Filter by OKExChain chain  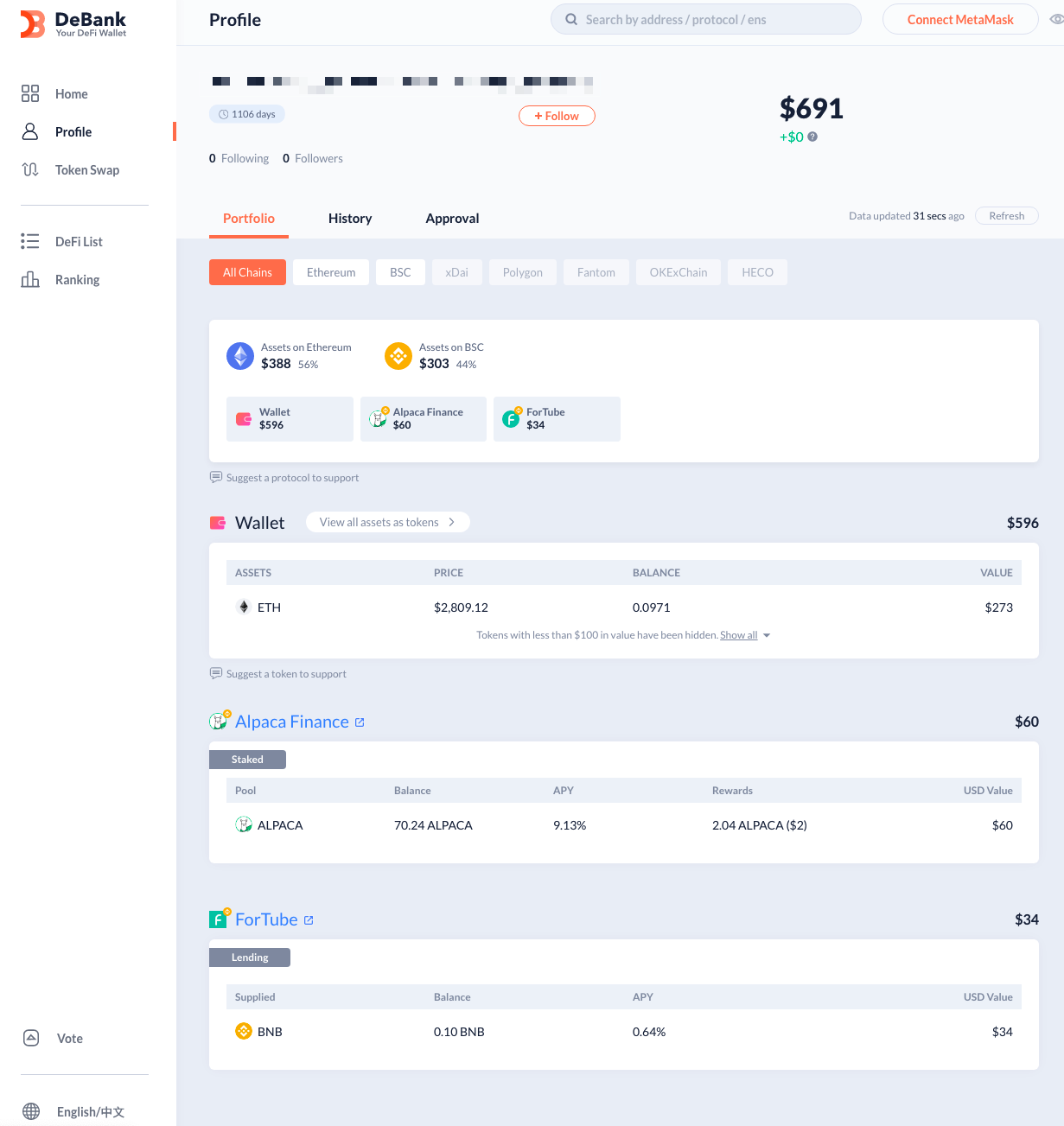[x=679, y=272]
